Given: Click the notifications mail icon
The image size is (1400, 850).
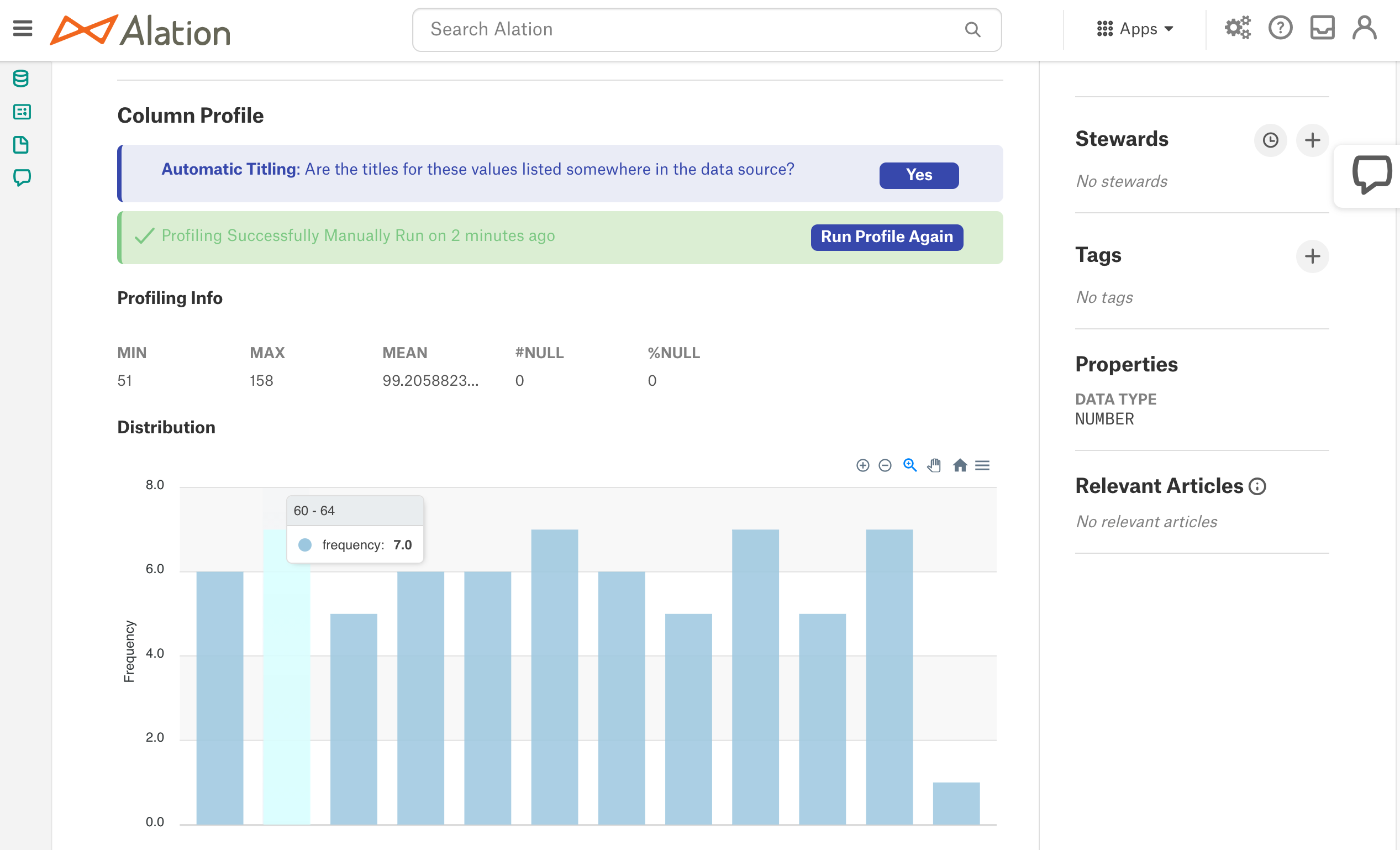Looking at the screenshot, I should click(x=1322, y=28).
